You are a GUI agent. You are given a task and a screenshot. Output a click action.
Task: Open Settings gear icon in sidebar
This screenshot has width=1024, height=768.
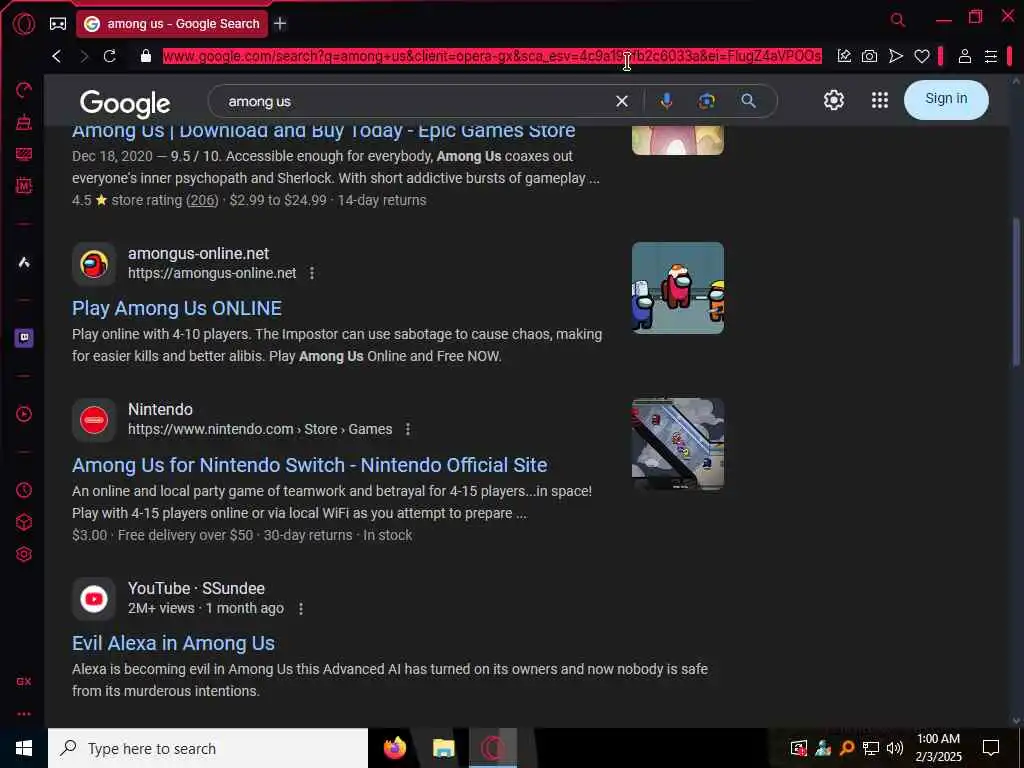[x=24, y=554]
